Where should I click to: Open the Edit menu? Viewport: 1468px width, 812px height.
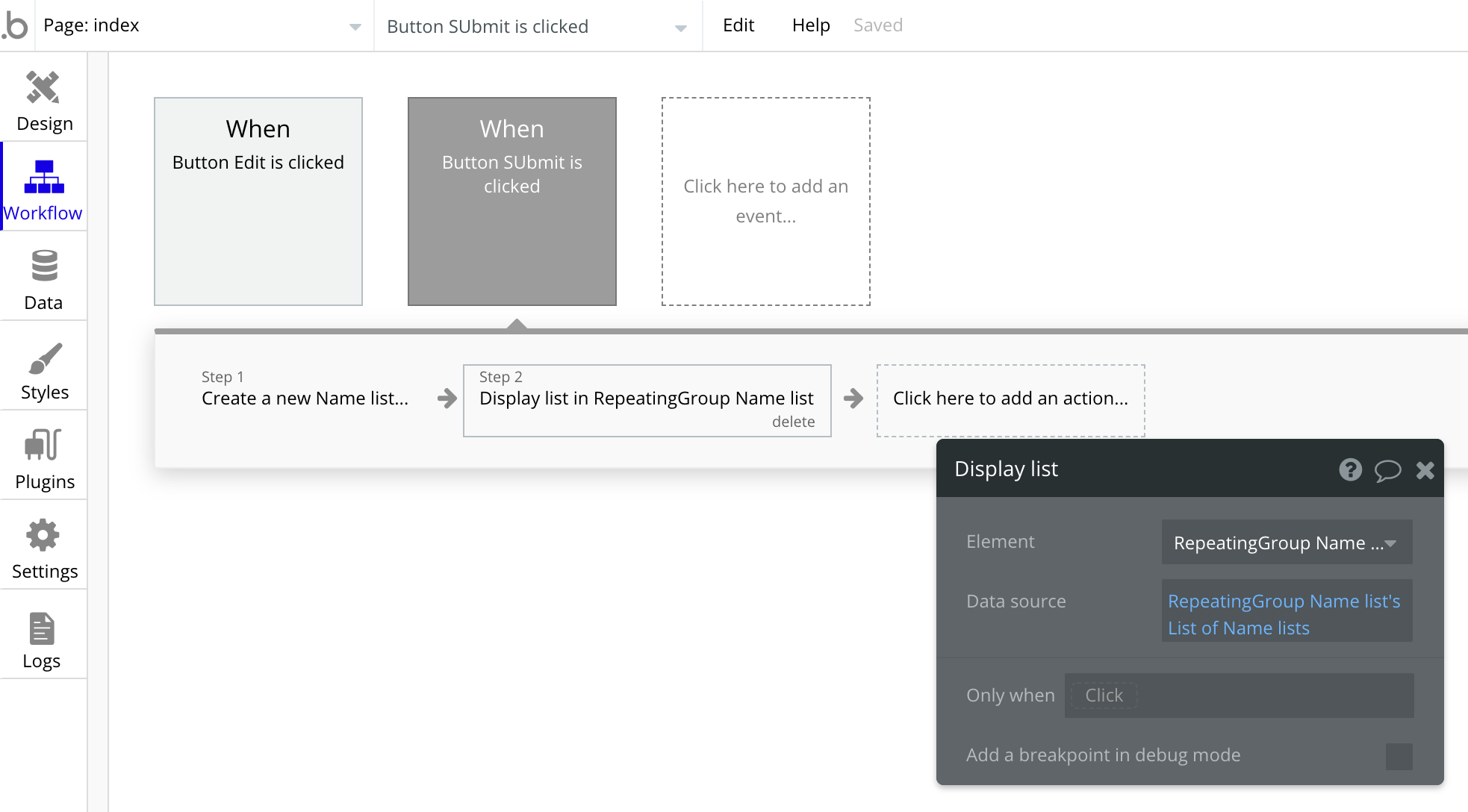[738, 25]
